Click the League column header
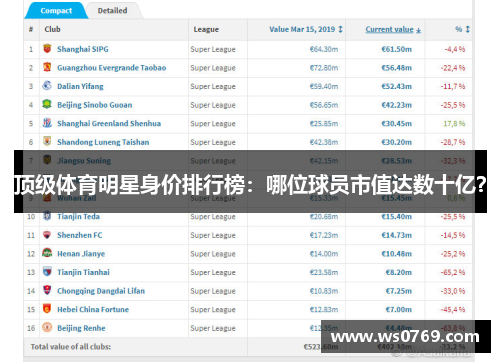The height and width of the screenshot is (362, 500). point(206,29)
